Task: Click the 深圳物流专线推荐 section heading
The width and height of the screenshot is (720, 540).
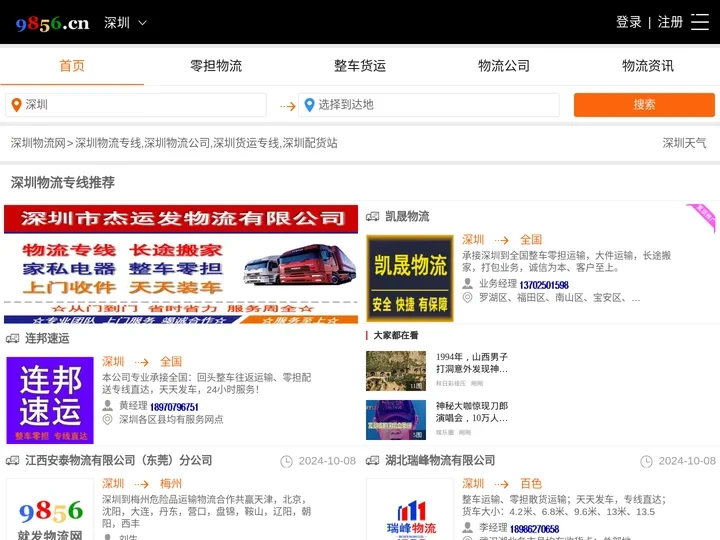Action: click(x=63, y=183)
